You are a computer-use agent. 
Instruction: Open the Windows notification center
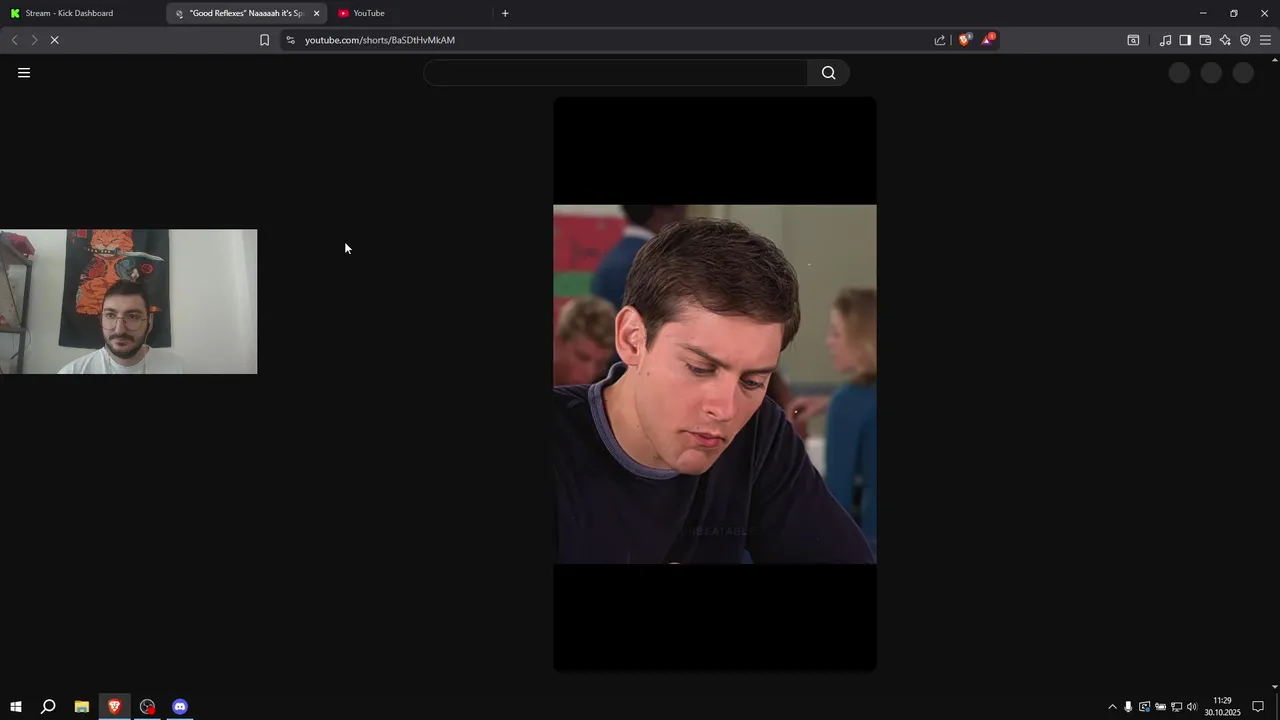pyautogui.click(x=1258, y=707)
